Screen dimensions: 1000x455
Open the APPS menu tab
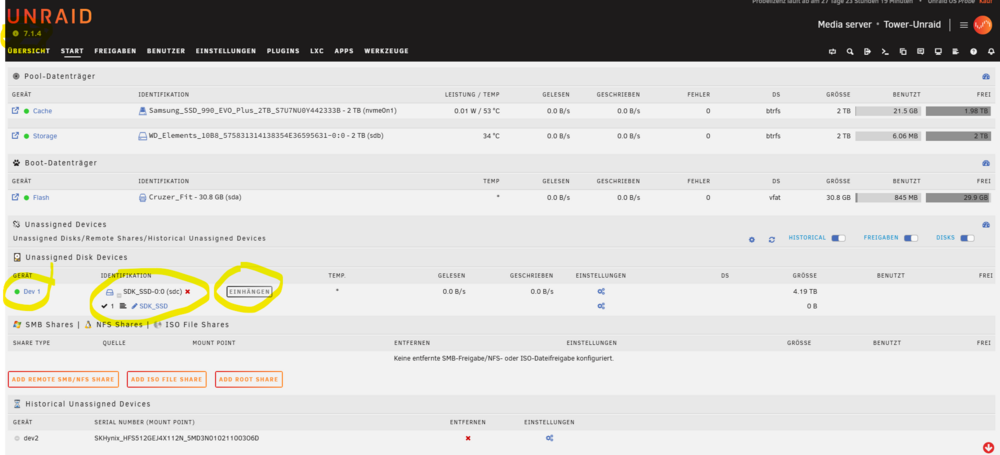coord(344,51)
